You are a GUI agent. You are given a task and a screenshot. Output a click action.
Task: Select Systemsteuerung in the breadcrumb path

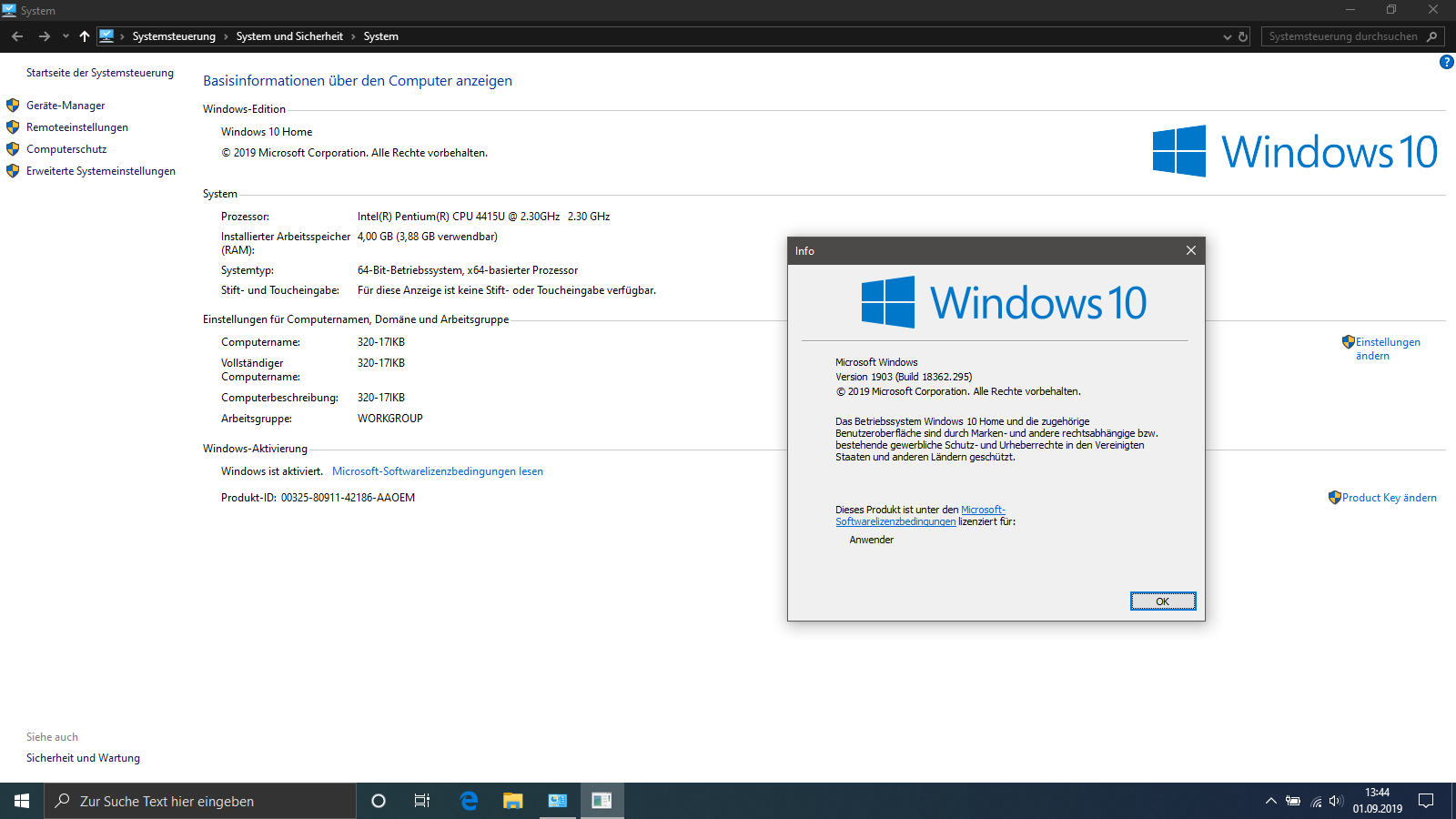tap(174, 36)
